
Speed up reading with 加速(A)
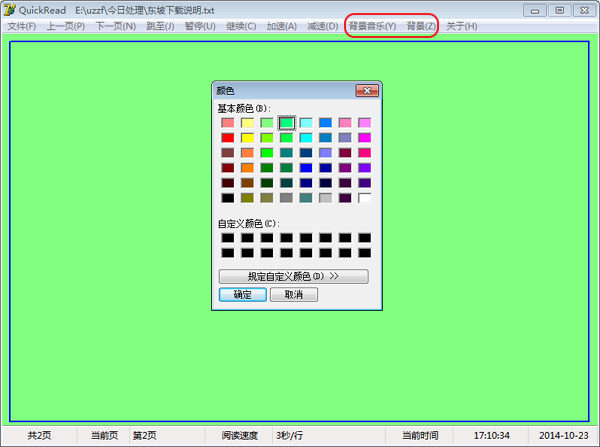coord(282,26)
